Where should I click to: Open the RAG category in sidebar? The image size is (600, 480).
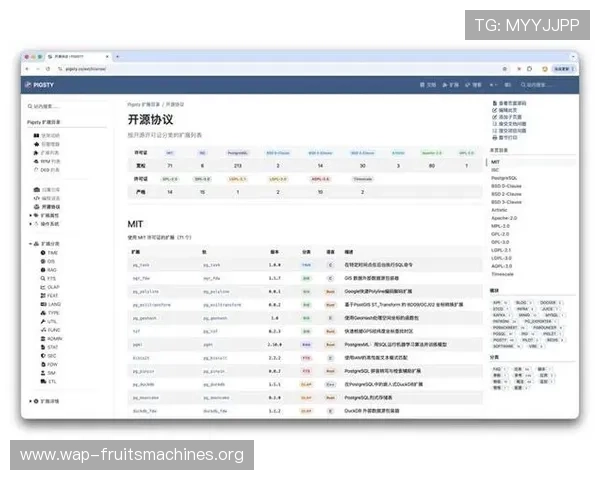[49, 270]
